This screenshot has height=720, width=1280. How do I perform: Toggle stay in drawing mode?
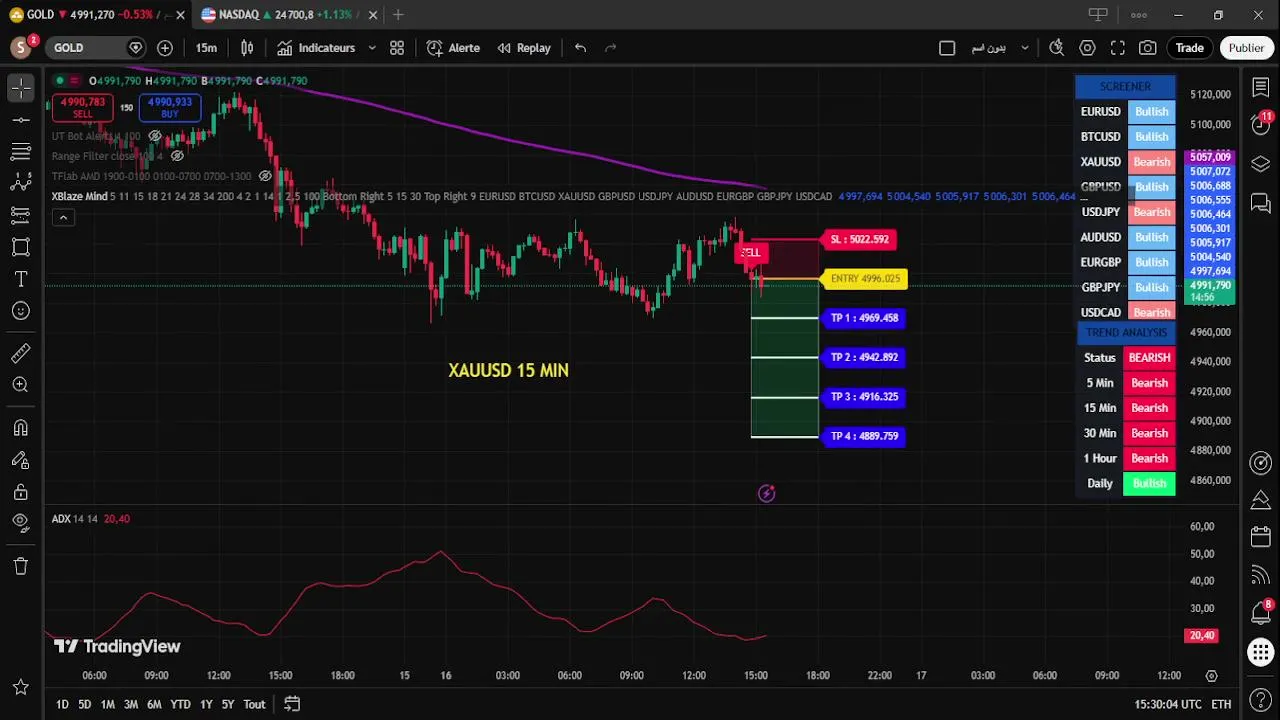coord(20,460)
